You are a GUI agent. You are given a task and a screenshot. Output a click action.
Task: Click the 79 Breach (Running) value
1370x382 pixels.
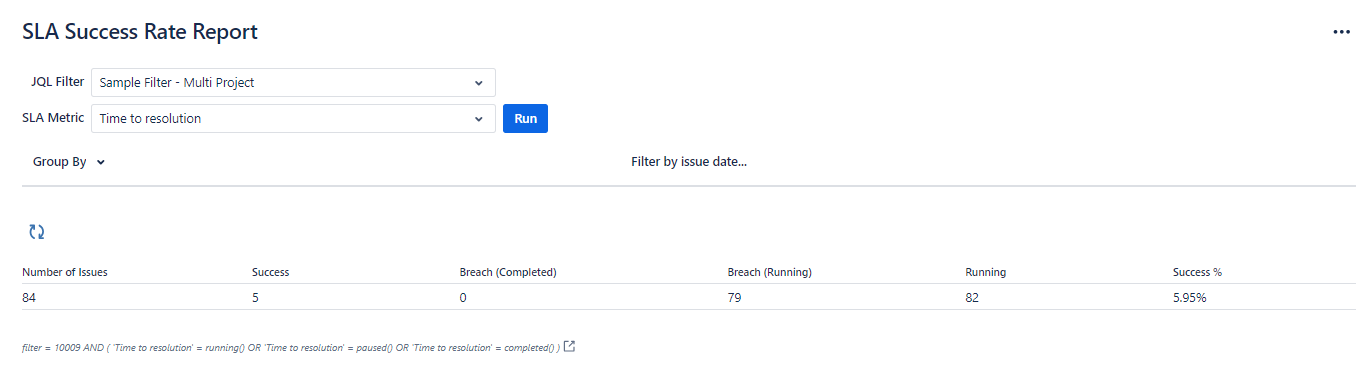point(734,298)
